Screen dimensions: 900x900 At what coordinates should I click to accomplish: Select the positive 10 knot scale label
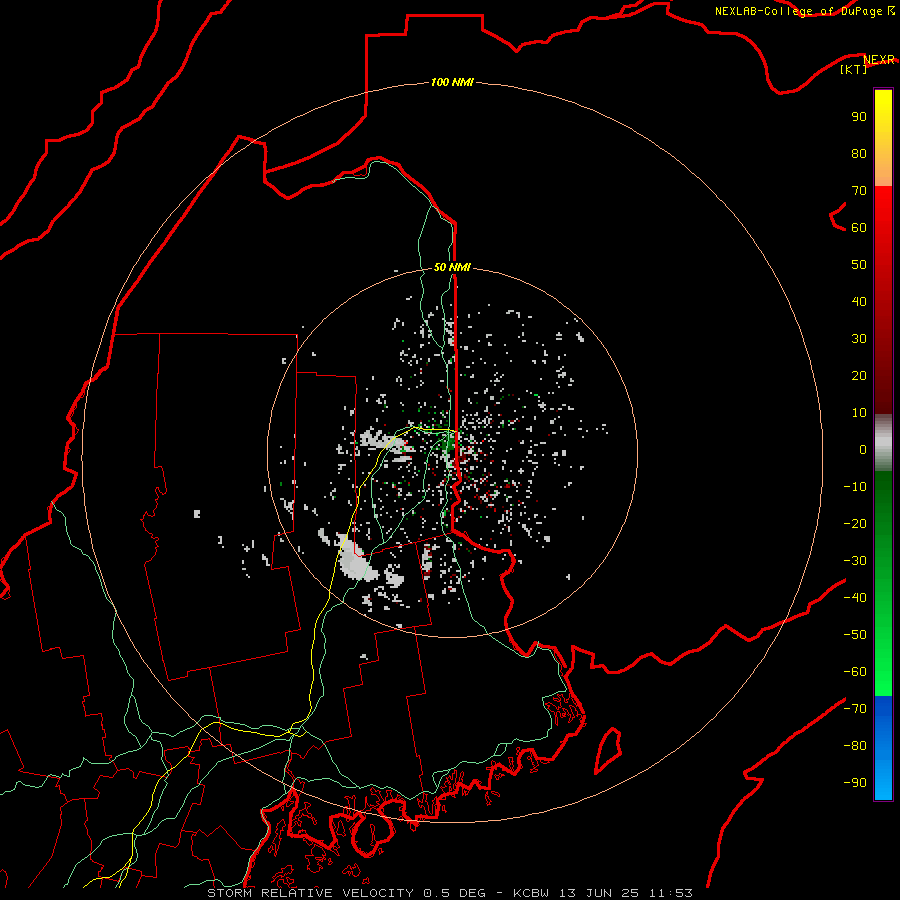point(859,413)
